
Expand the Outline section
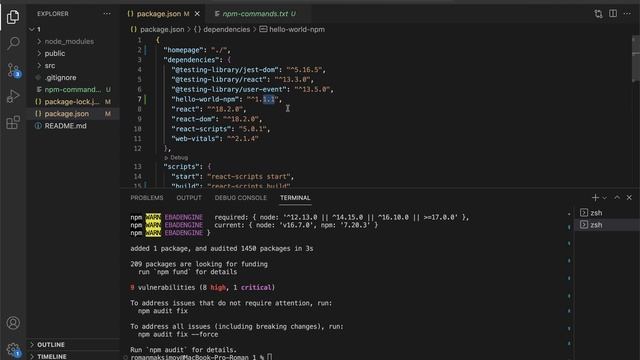[x=73, y=344]
